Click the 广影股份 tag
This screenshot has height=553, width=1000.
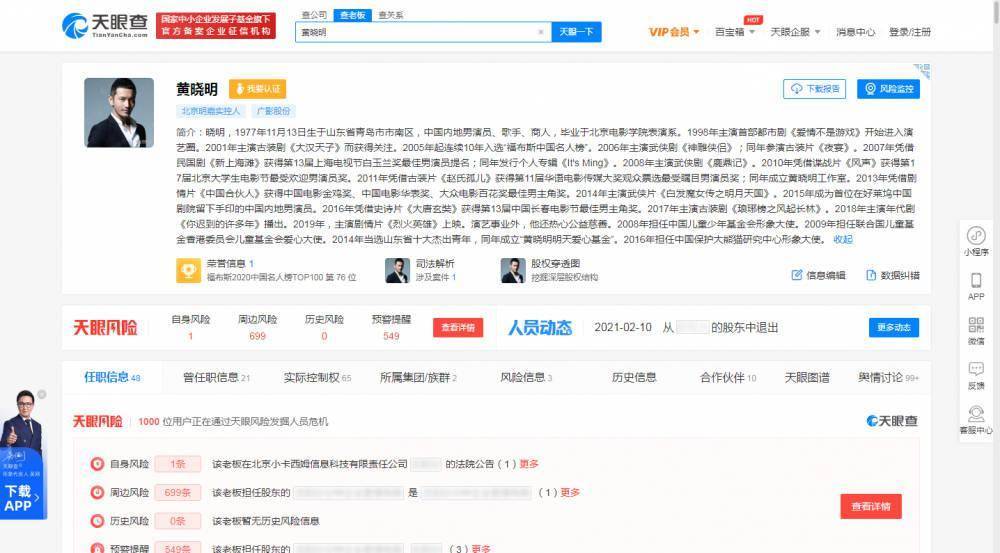[x=273, y=111]
